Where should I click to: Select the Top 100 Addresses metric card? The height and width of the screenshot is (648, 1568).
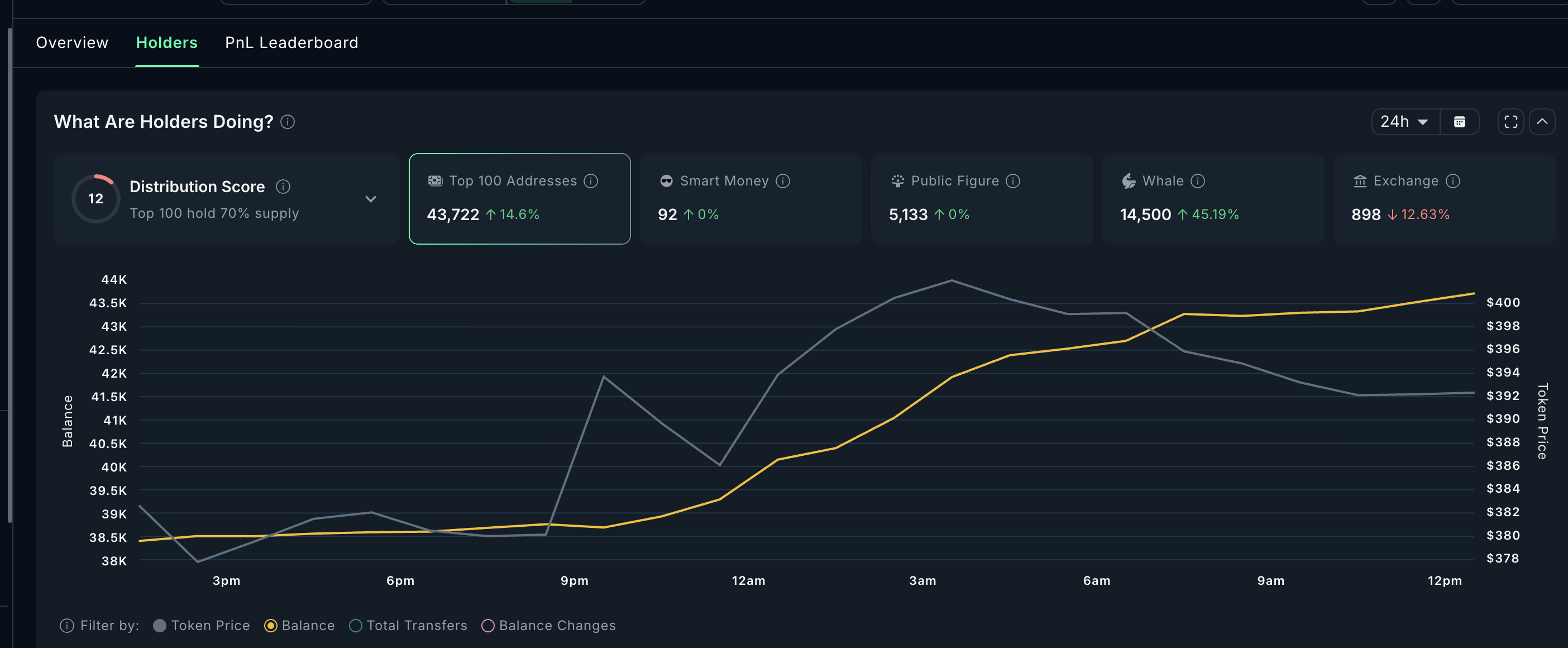click(x=519, y=198)
